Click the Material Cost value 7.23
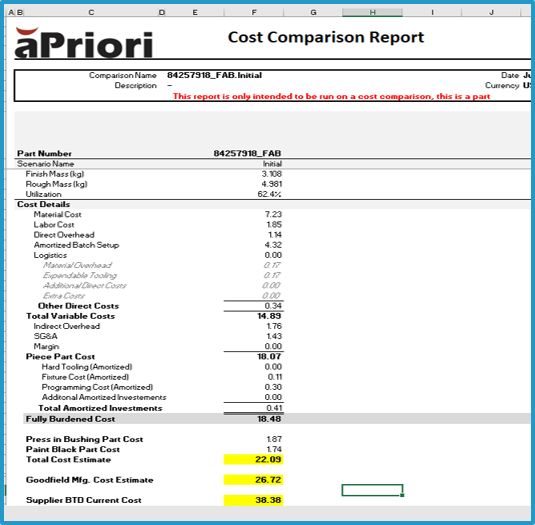535x525 pixels. 273,214
